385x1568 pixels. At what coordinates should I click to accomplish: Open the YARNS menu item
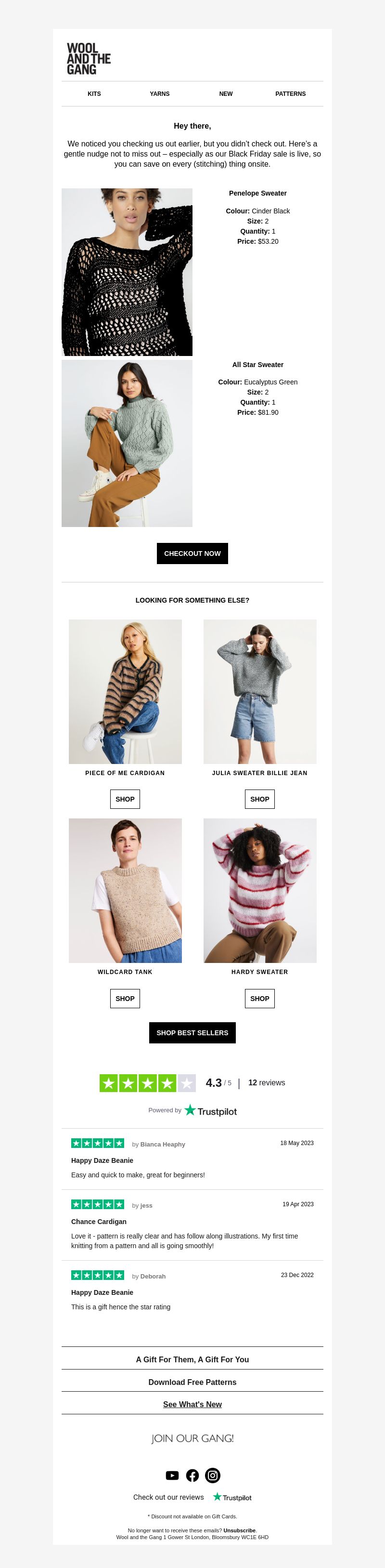pos(160,94)
